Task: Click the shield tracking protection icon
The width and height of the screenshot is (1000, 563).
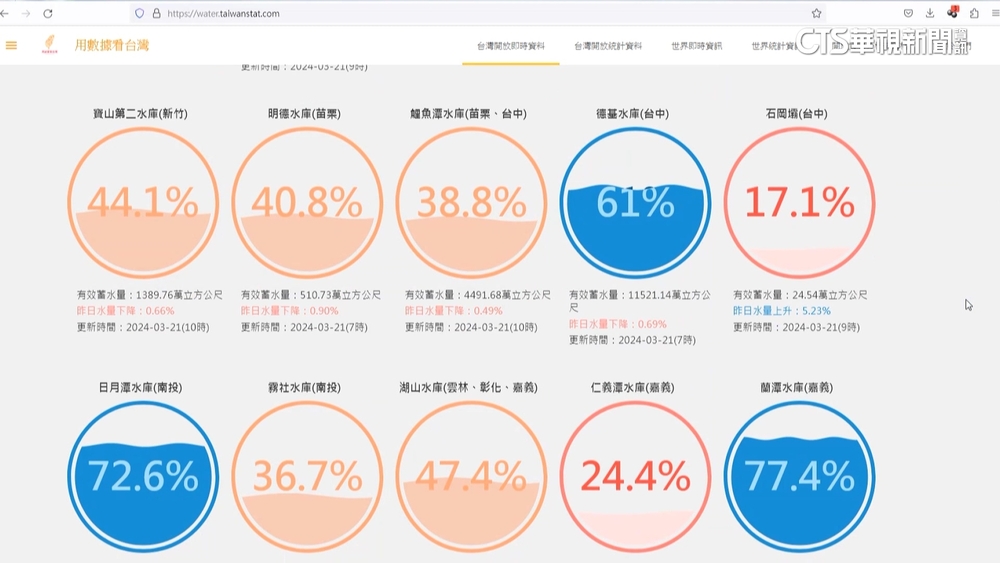Action: pyautogui.click(x=139, y=13)
